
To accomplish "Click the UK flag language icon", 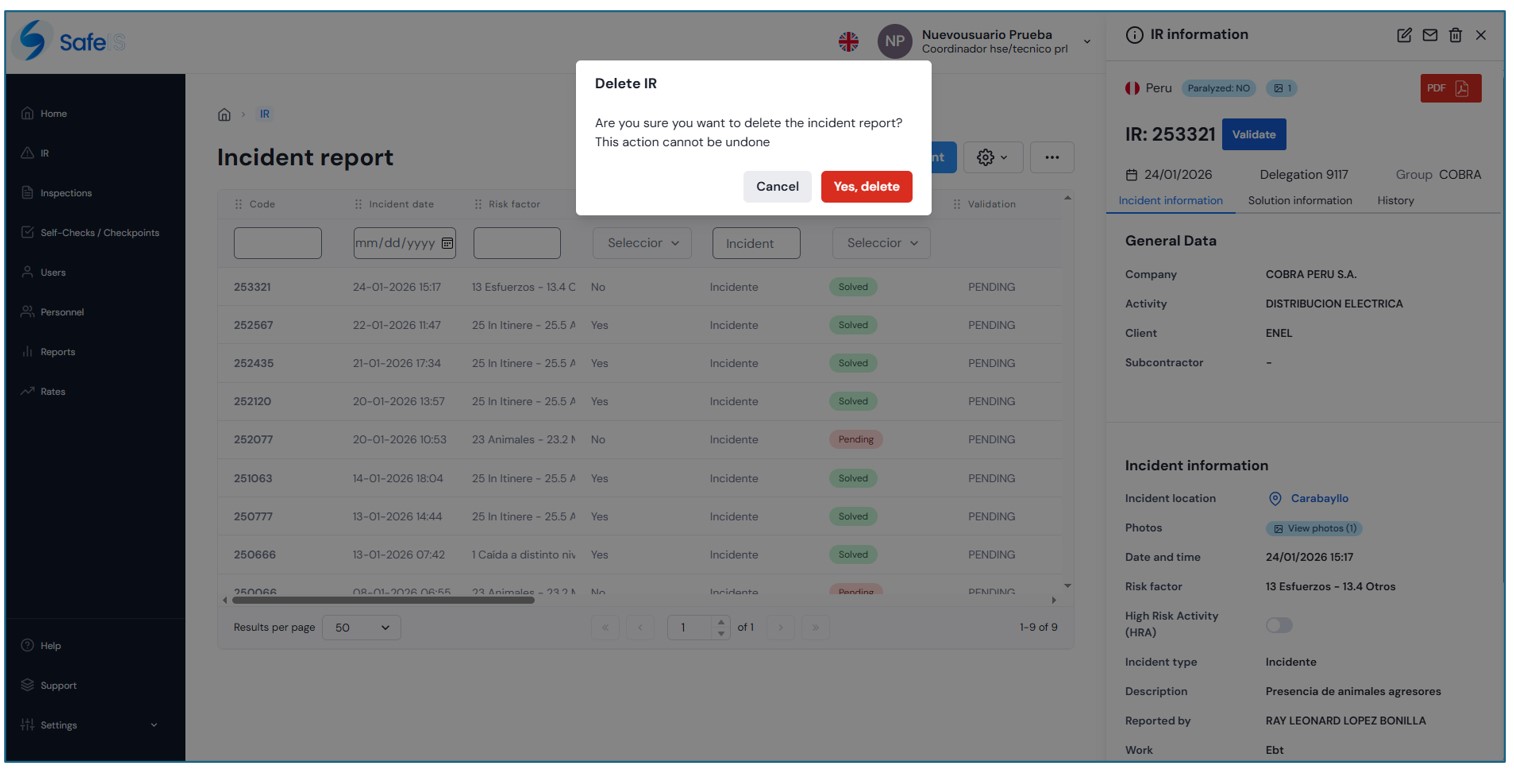I will tap(848, 42).
